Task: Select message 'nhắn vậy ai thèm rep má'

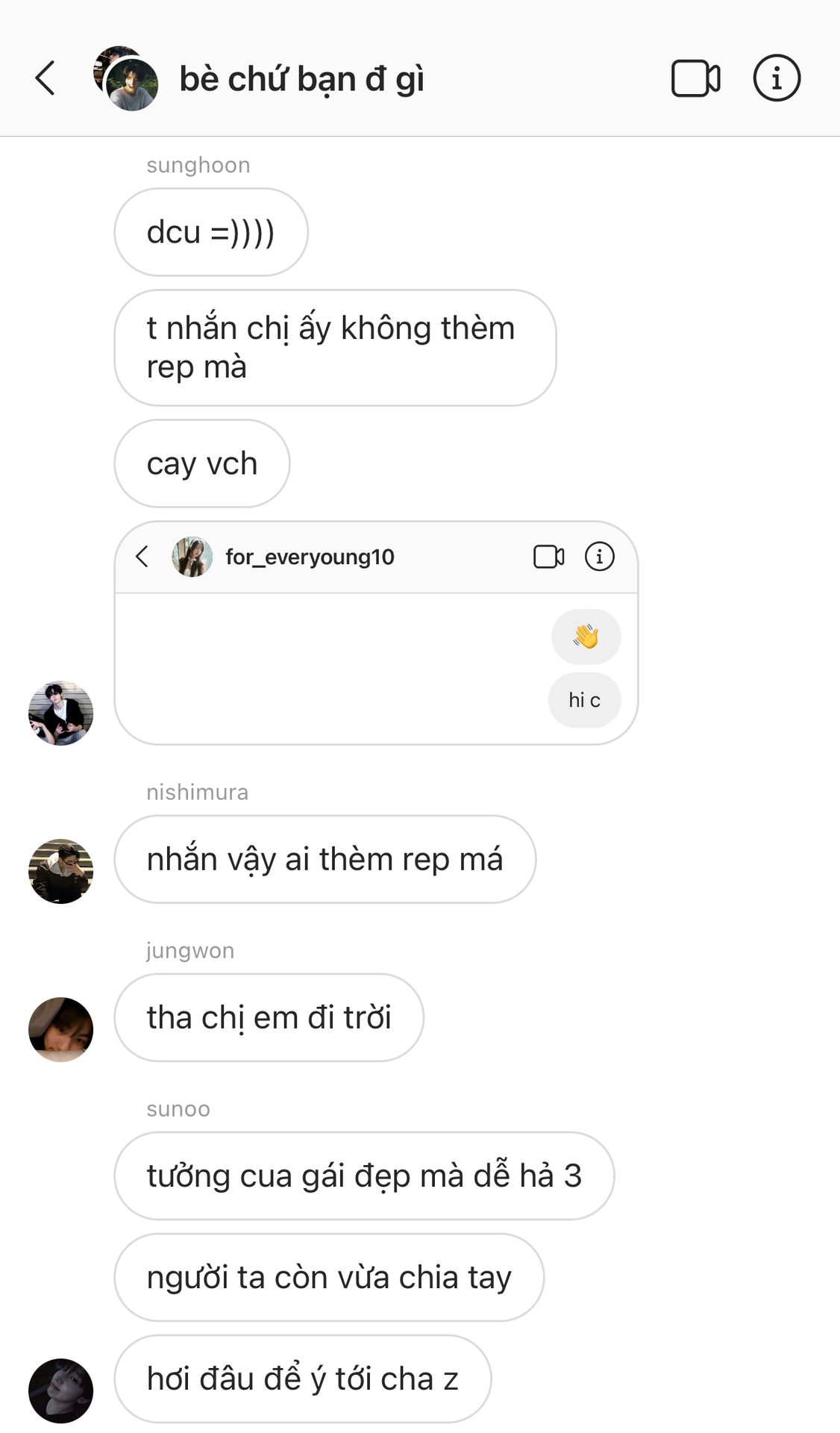Action: tap(325, 859)
